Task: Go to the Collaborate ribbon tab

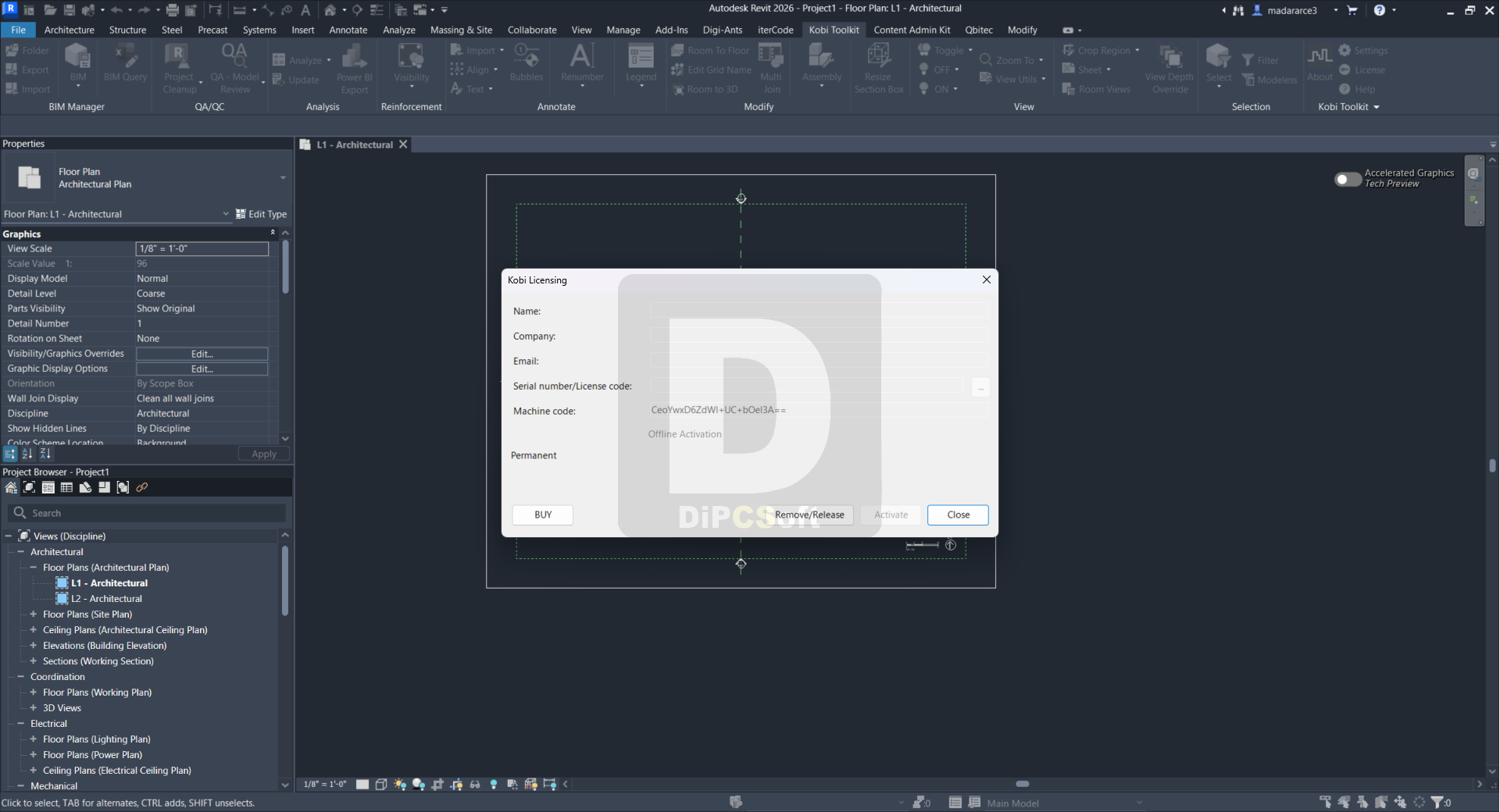Action: pos(532,30)
